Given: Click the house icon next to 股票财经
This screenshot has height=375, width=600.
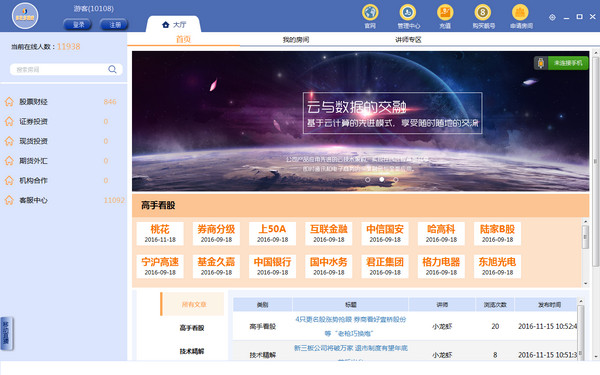Looking at the screenshot, I should click(9, 102).
